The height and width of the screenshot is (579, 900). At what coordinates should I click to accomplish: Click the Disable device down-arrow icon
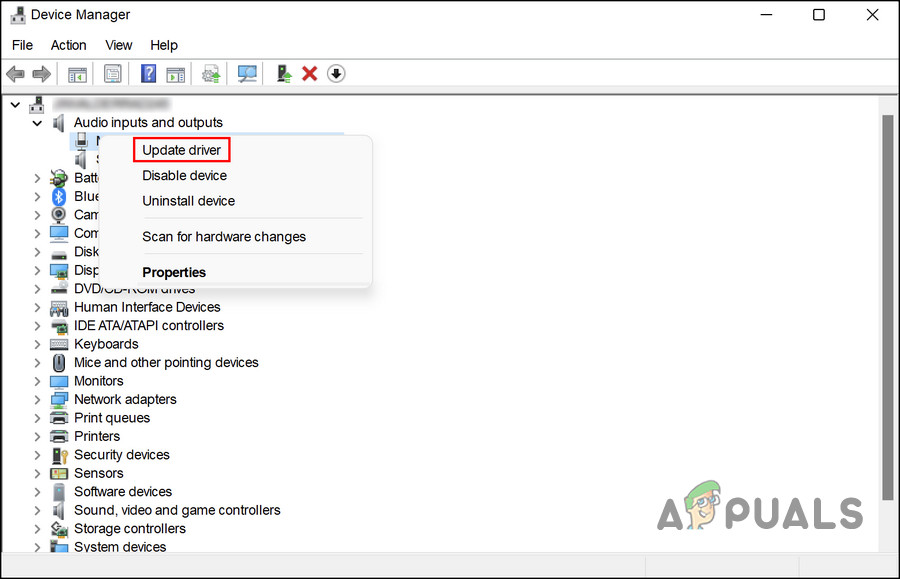click(x=336, y=73)
